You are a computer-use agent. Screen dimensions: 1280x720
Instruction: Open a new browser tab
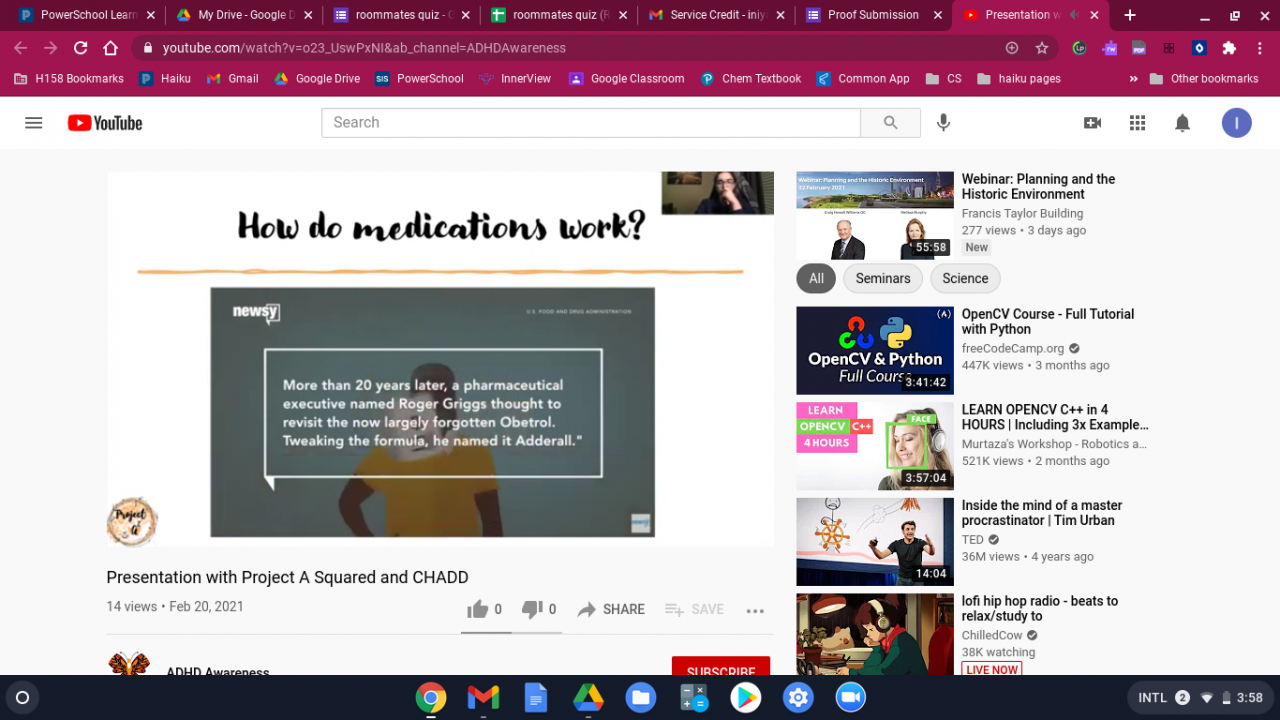pos(1130,15)
